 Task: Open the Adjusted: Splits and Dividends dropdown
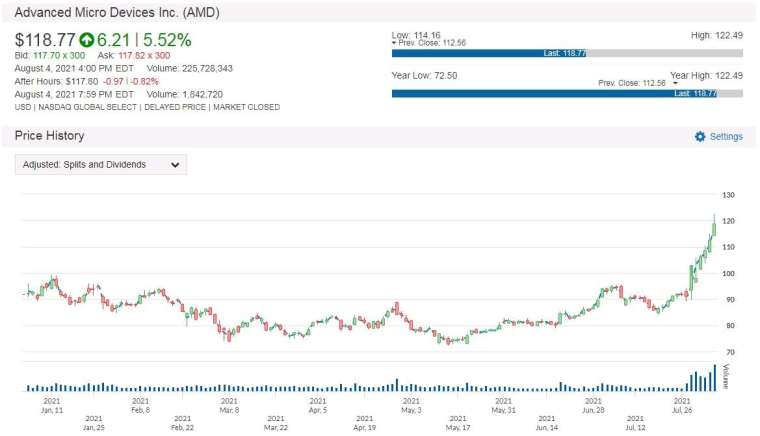click(101, 165)
